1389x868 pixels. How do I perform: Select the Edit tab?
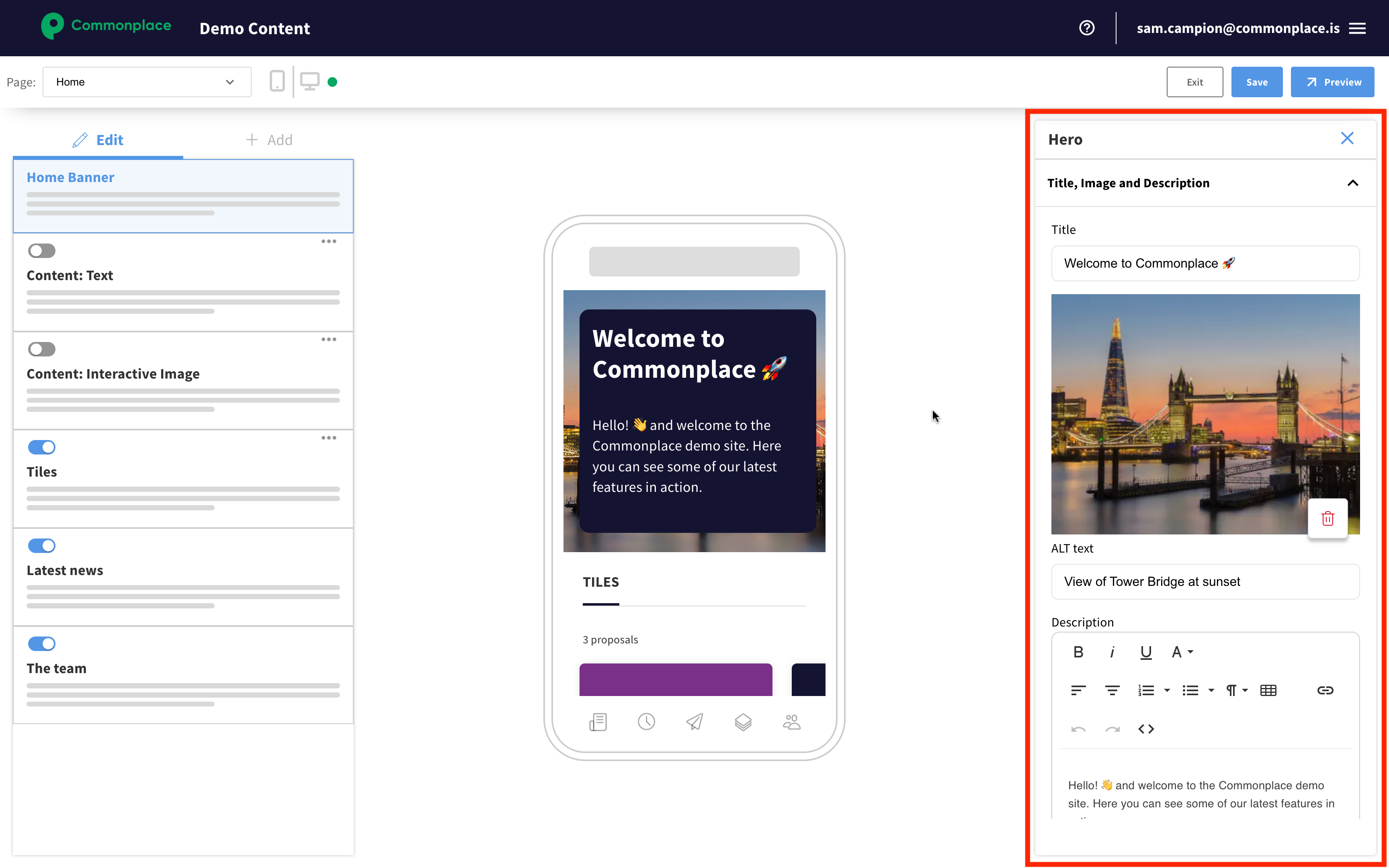point(98,140)
